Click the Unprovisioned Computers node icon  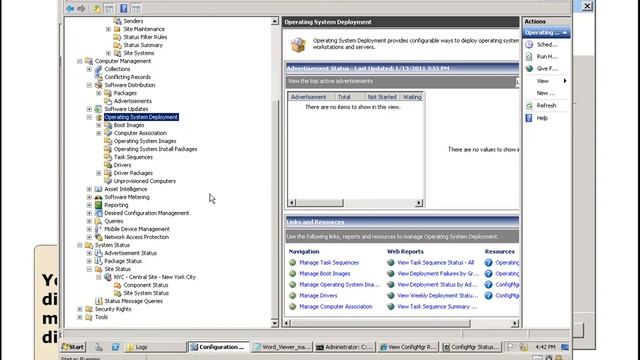tap(108, 181)
